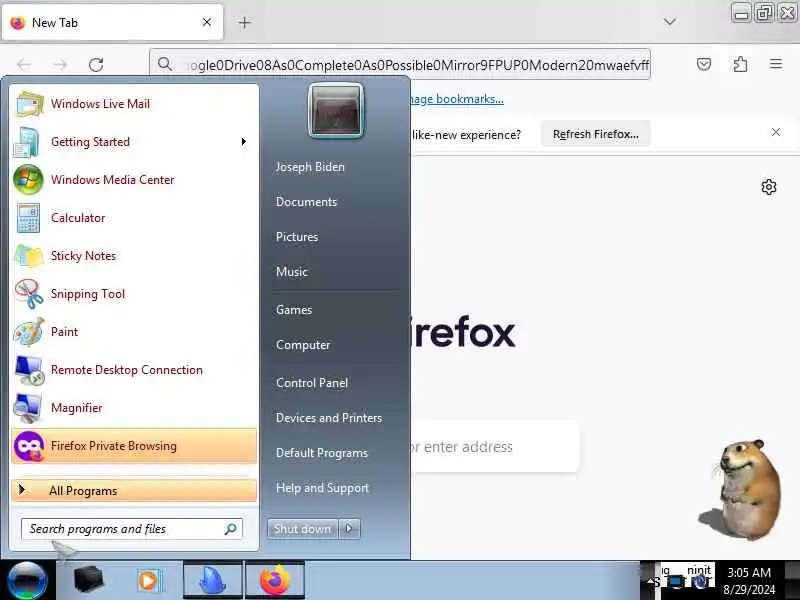
Task: Focus Search programs and files field
Action: click(x=132, y=529)
